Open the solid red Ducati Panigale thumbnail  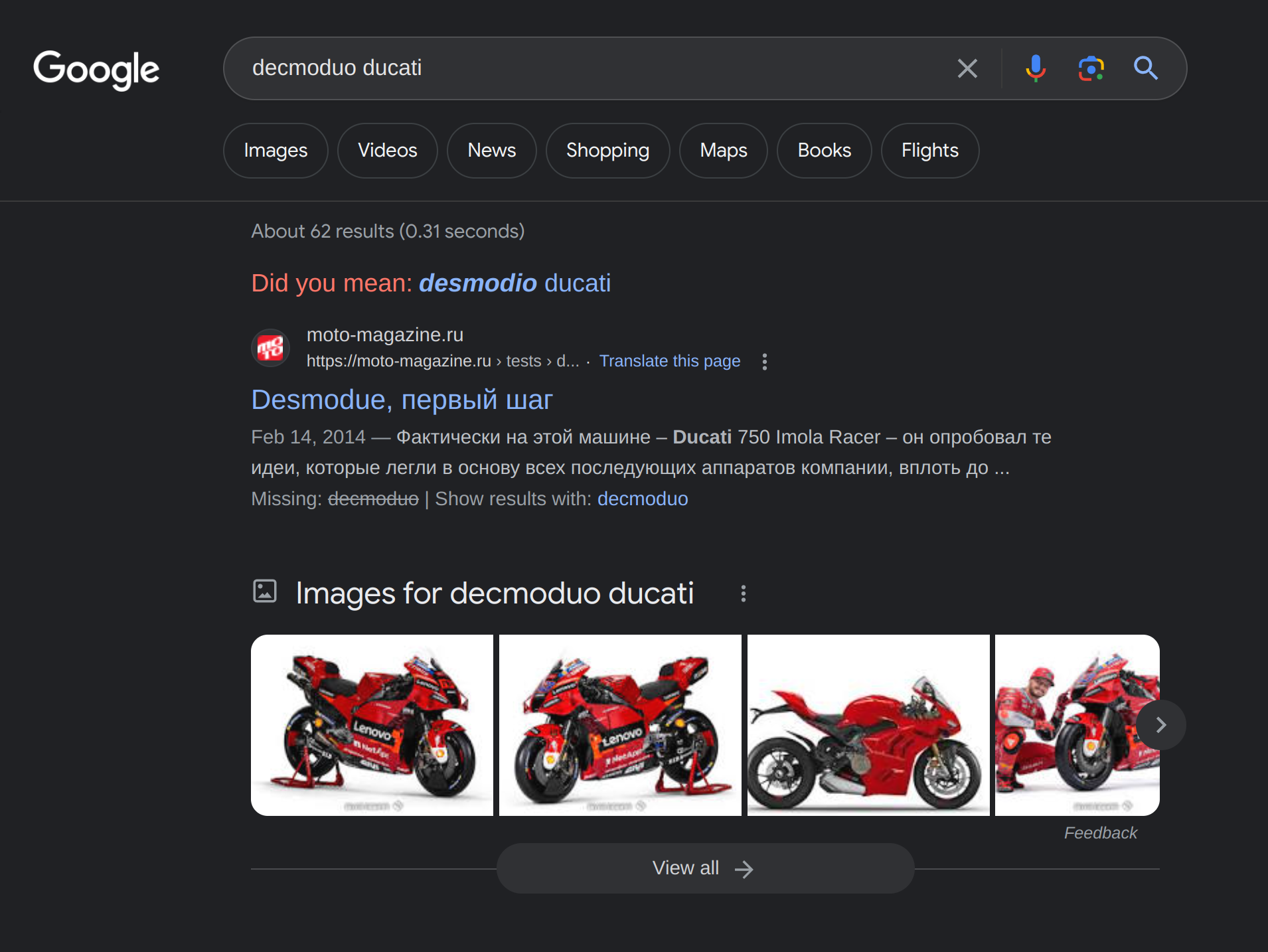(868, 725)
